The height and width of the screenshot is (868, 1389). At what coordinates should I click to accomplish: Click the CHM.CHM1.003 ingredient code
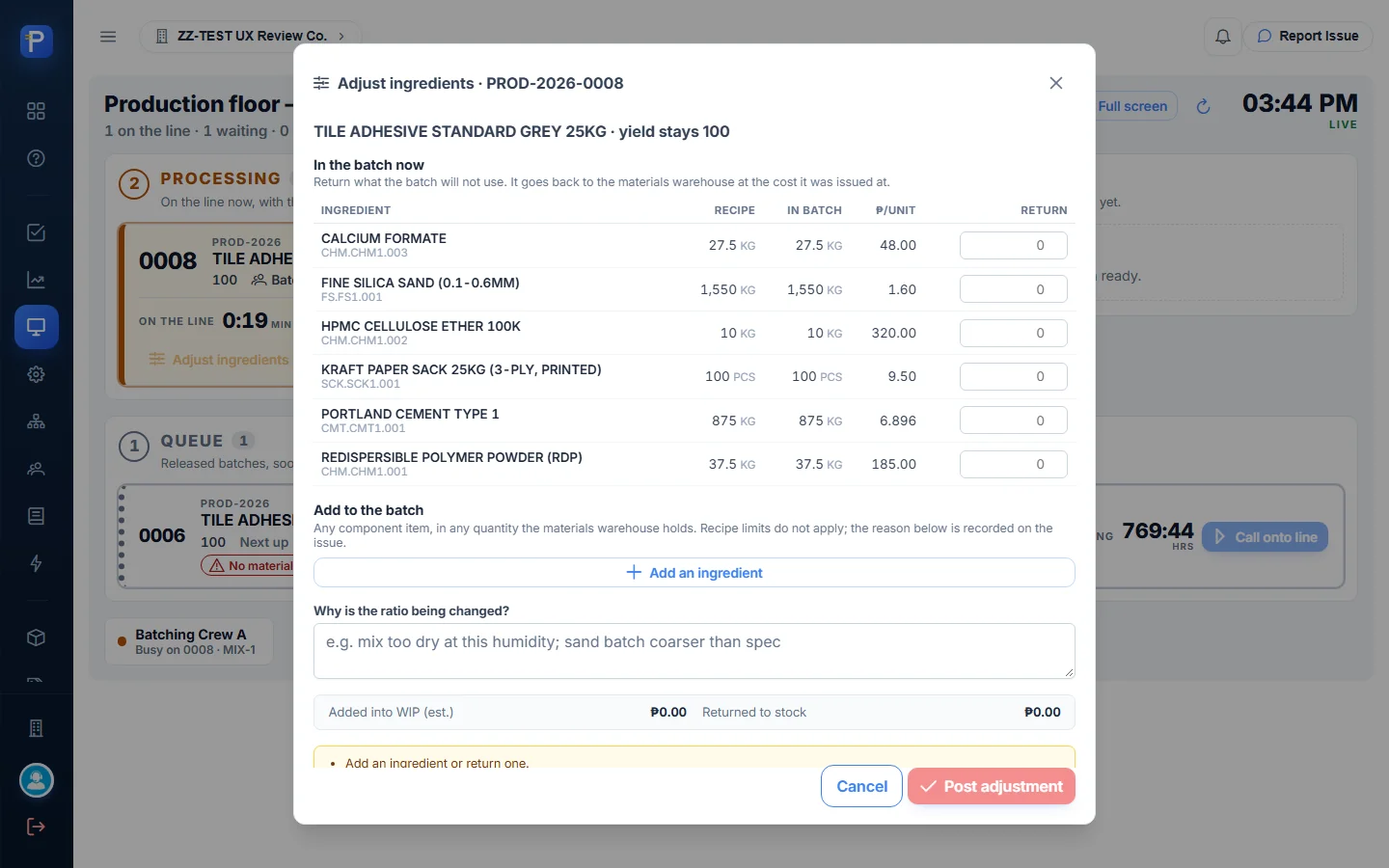(x=365, y=253)
